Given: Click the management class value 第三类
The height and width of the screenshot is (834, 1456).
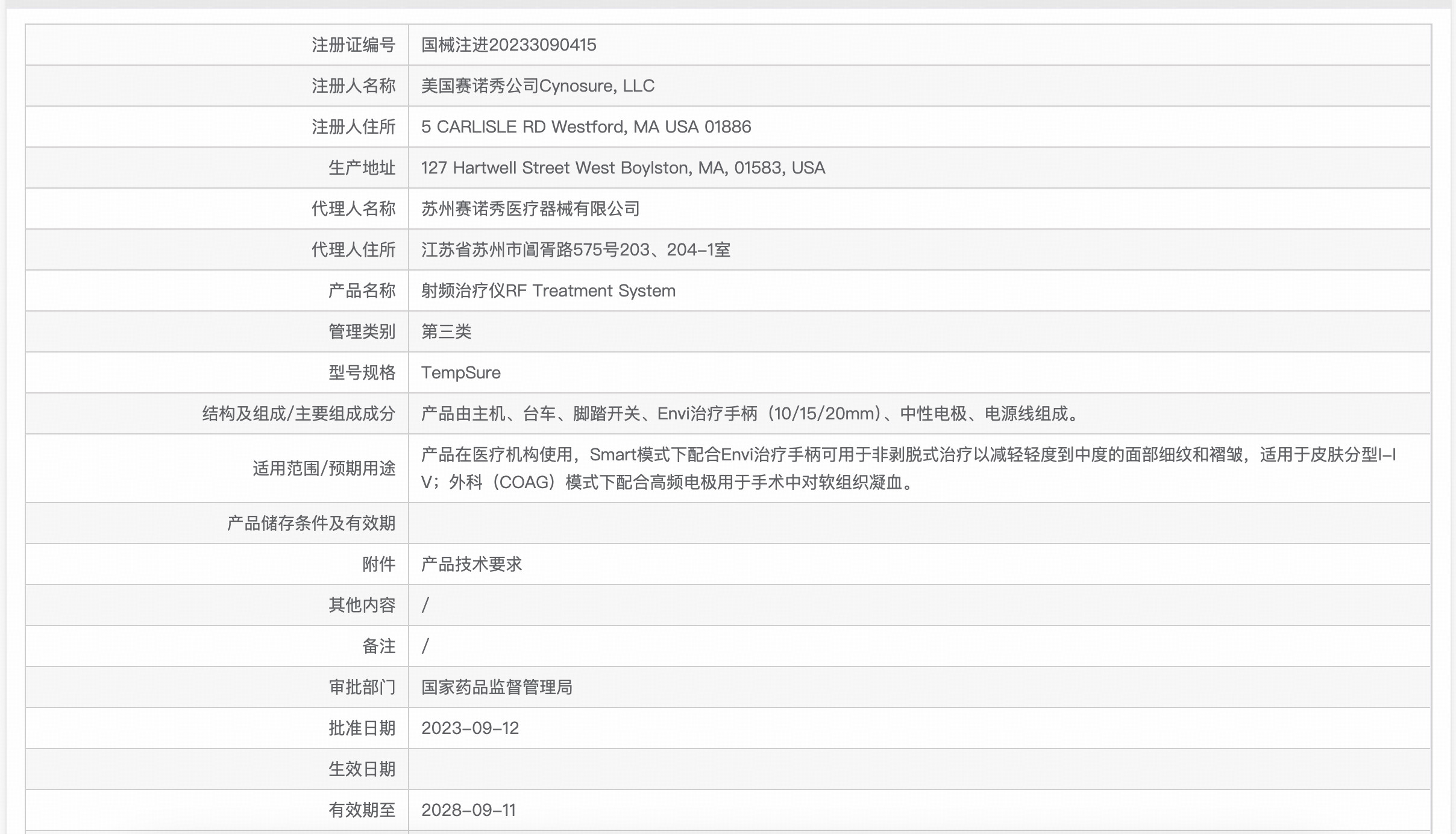Looking at the screenshot, I should [x=446, y=332].
